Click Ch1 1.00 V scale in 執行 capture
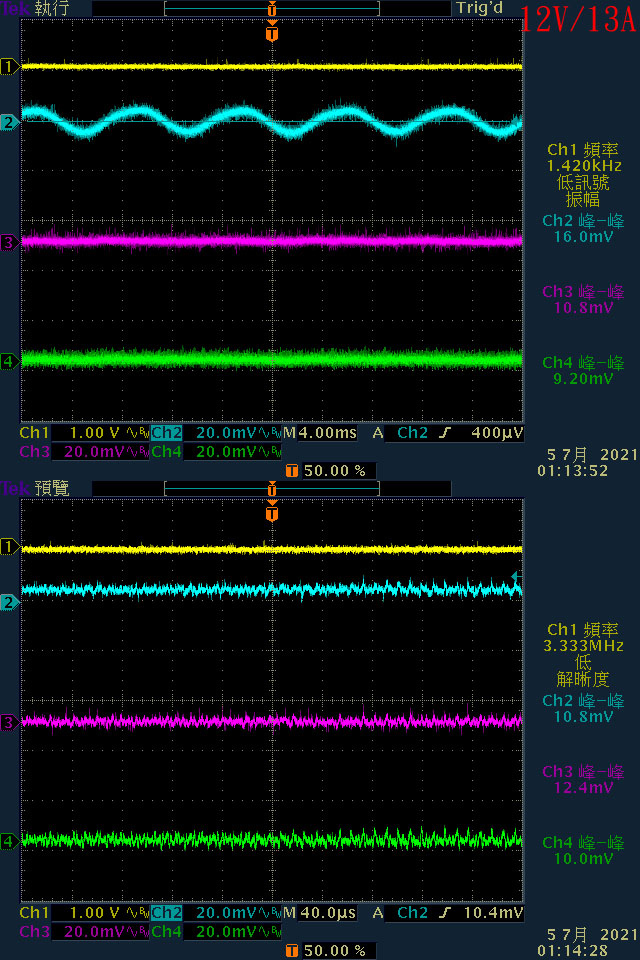640x960 pixels. pos(85,433)
